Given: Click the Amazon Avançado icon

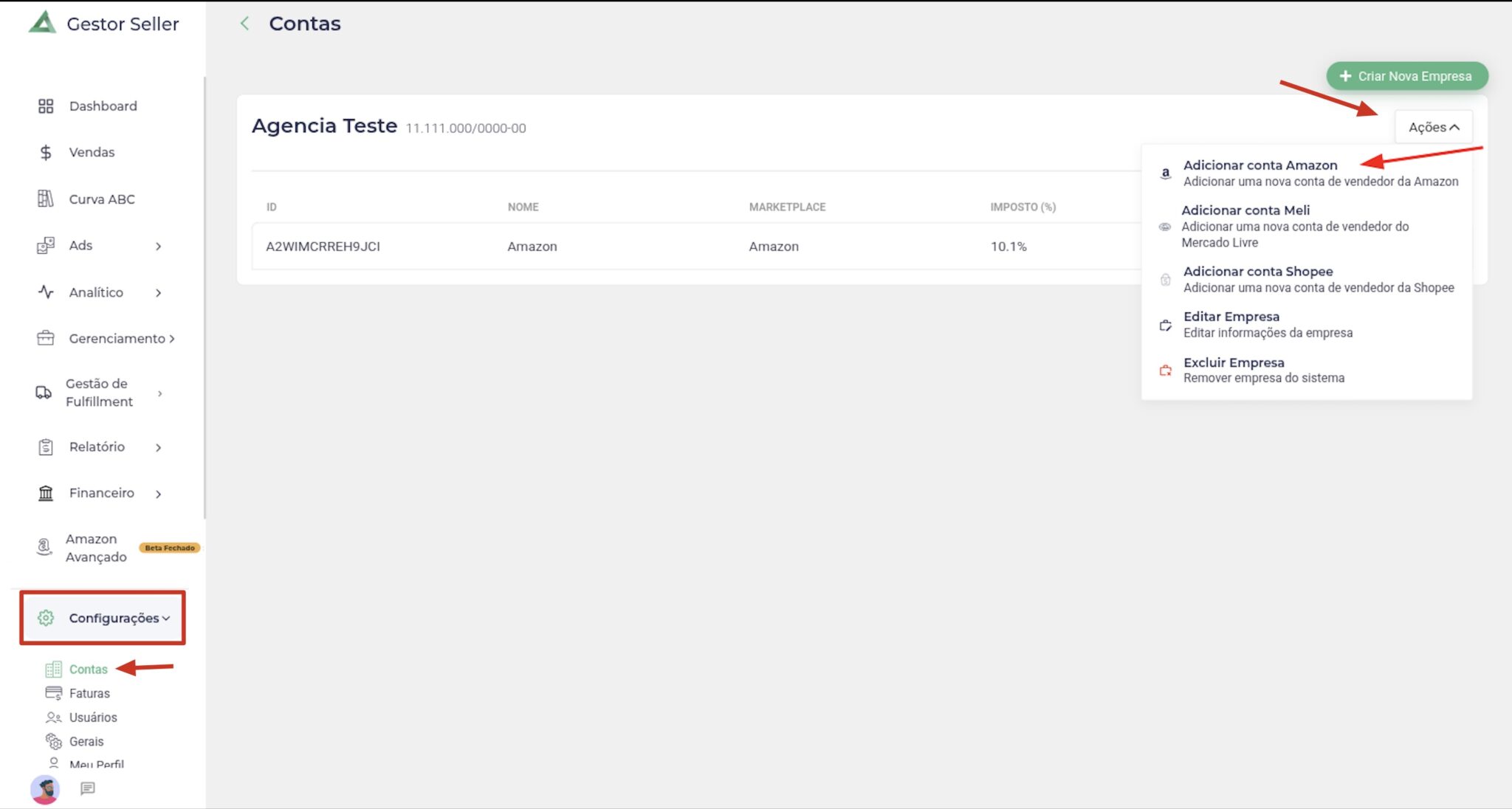Looking at the screenshot, I should coord(44,548).
